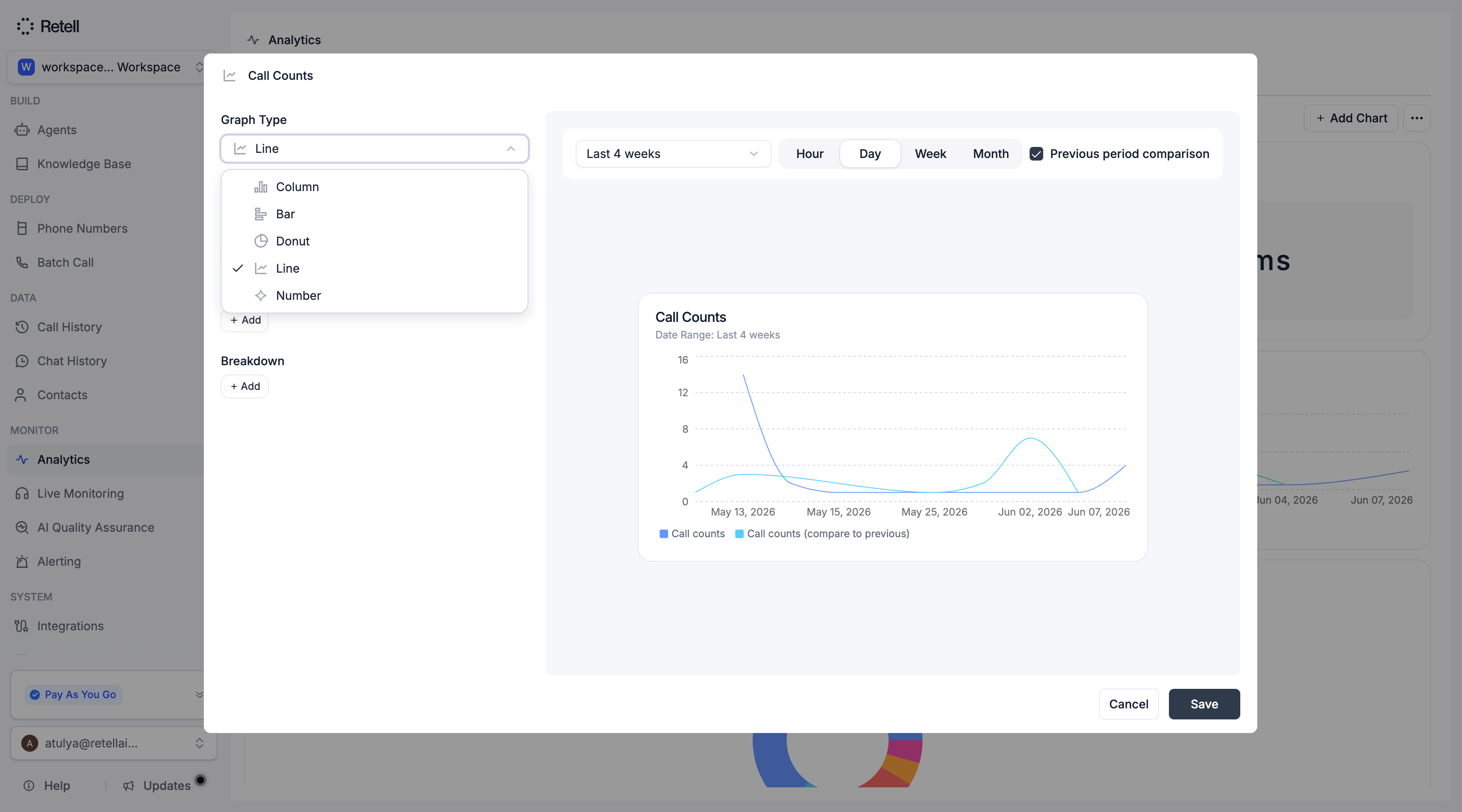Open Live Monitoring in sidebar

click(x=80, y=493)
